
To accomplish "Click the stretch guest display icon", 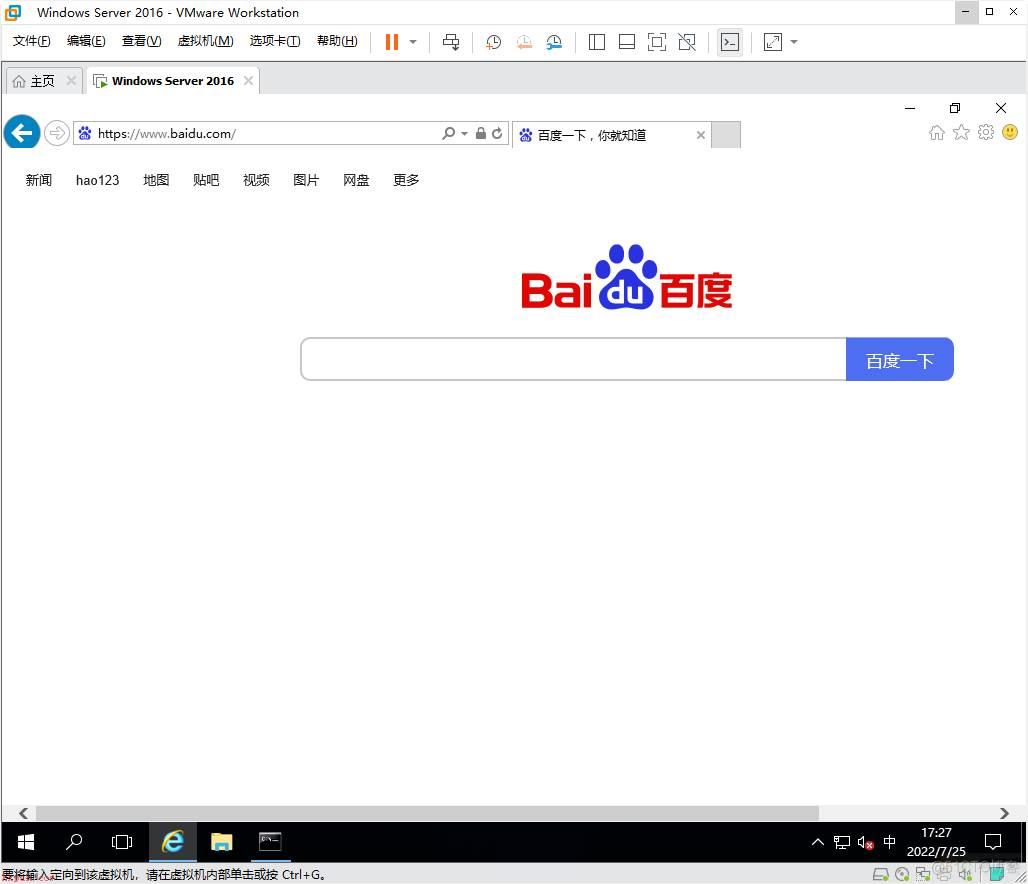I will (x=773, y=42).
